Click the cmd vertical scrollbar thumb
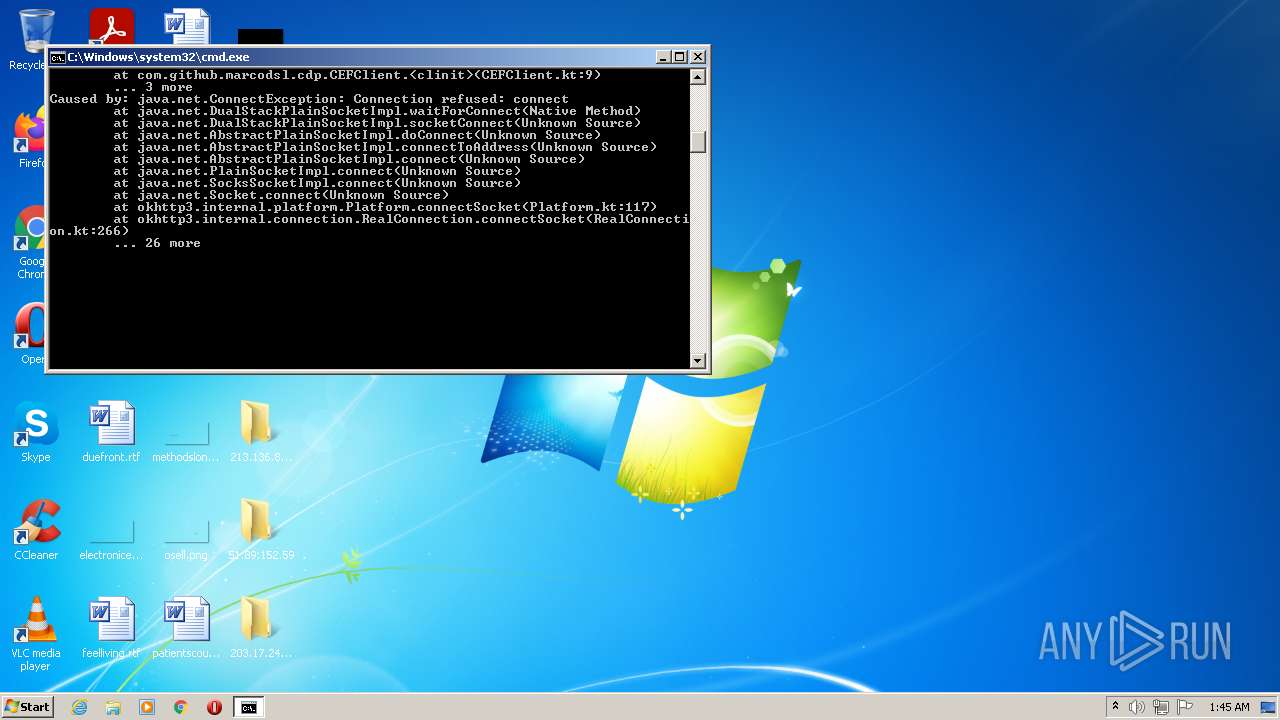1280x720 pixels. (698, 142)
